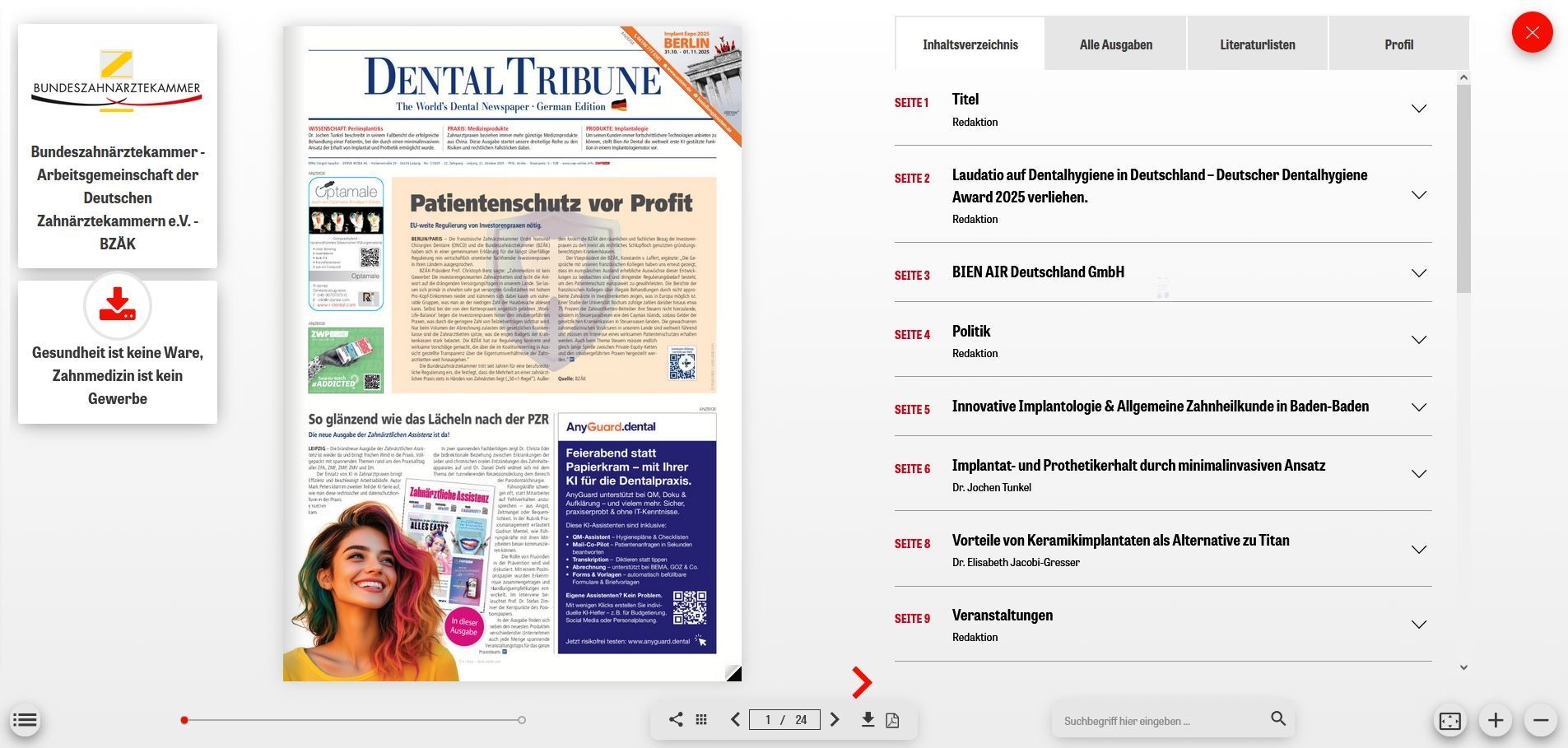This screenshot has width=1568, height=748.
Task: Expand the BIEN AIR Deutschland GmbH entry
Action: click(x=1418, y=273)
